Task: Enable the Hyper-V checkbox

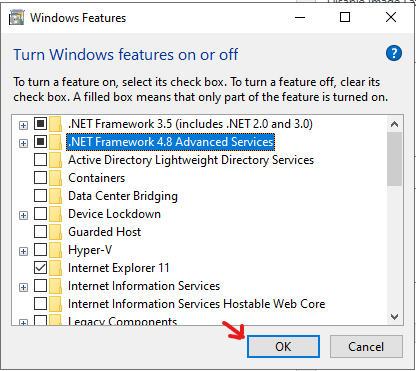Action: (x=40, y=250)
